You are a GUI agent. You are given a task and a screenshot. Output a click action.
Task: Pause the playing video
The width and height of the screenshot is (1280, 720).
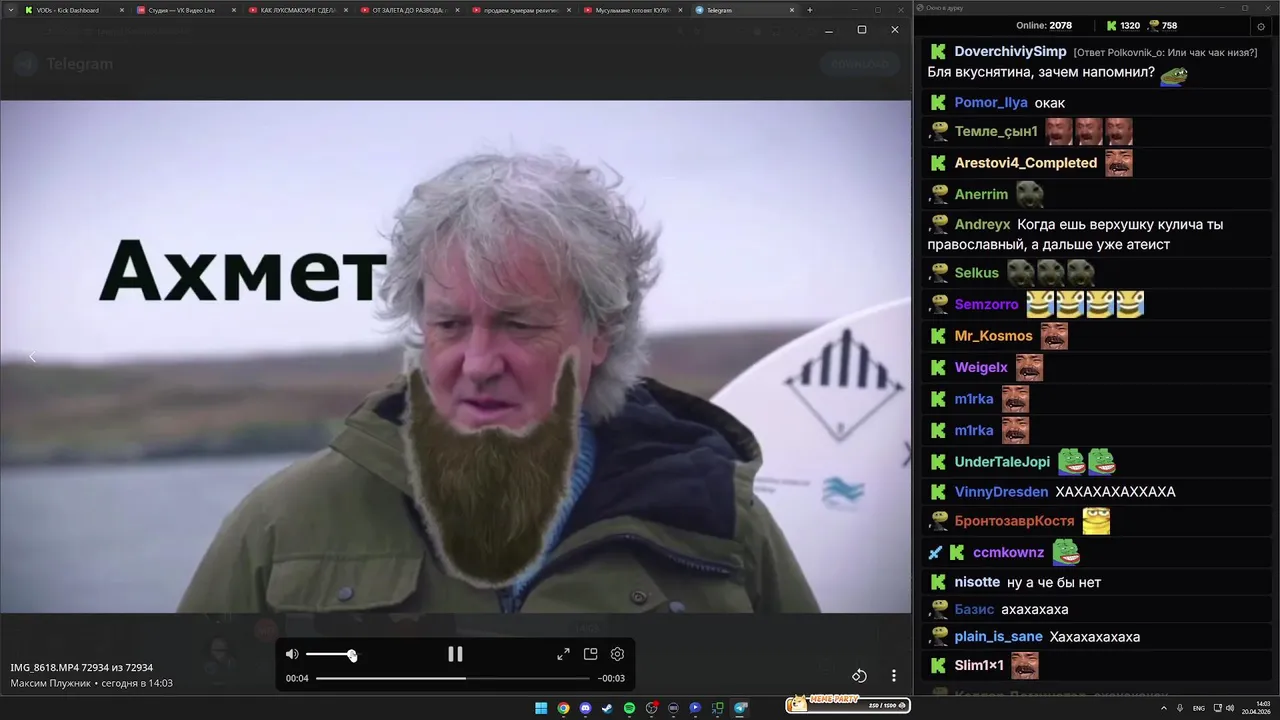click(x=455, y=654)
